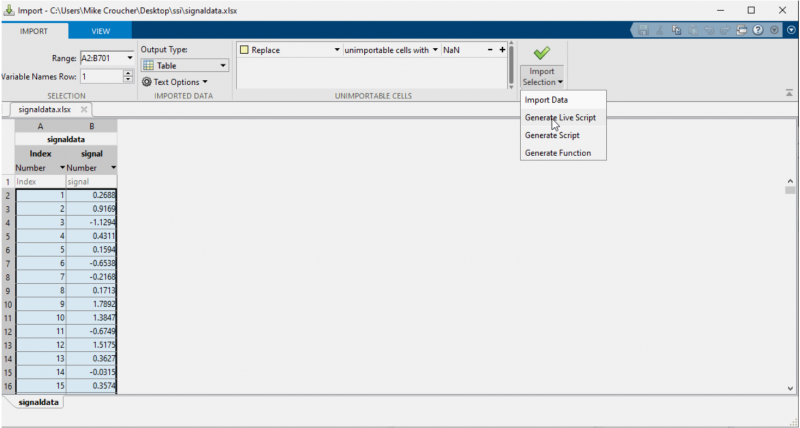Select column A header
800x428 pixels.
coord(40,126)
